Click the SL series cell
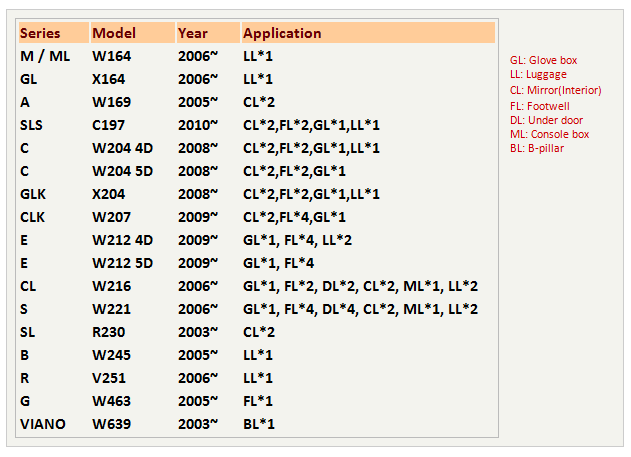Viewport: 631px width, 457px height. [x=28, y=332]
